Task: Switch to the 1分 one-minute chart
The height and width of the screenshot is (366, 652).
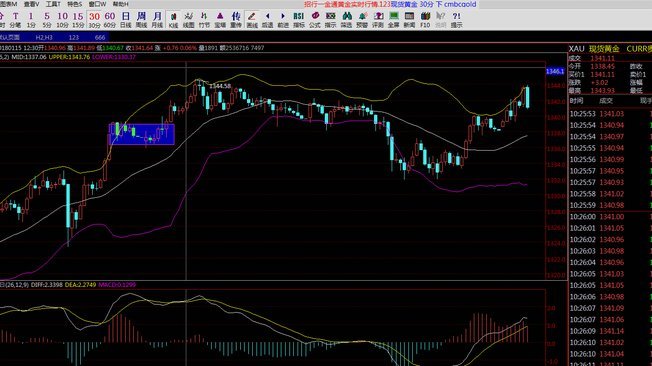Action: pos(31,20)
